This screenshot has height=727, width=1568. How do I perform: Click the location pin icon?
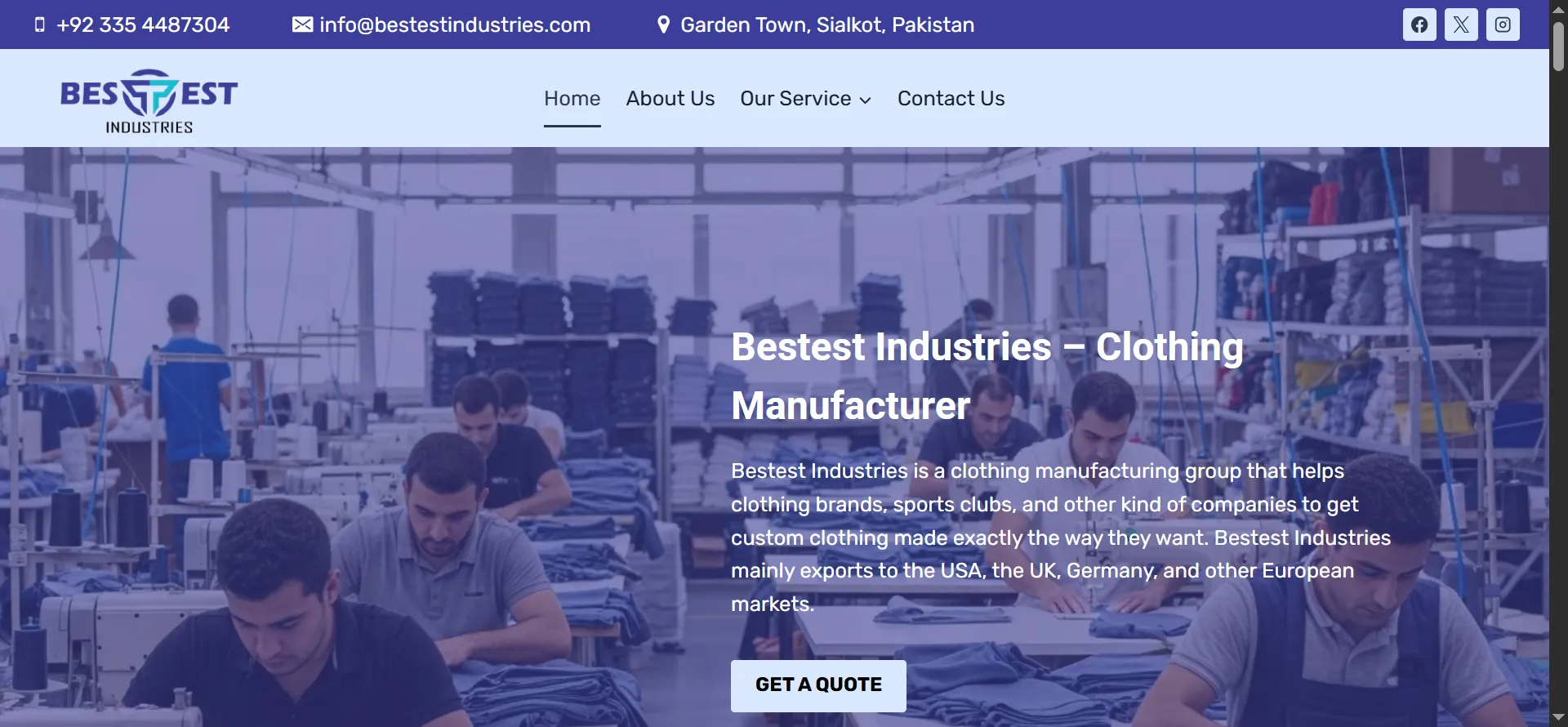[x=664, y=25]
